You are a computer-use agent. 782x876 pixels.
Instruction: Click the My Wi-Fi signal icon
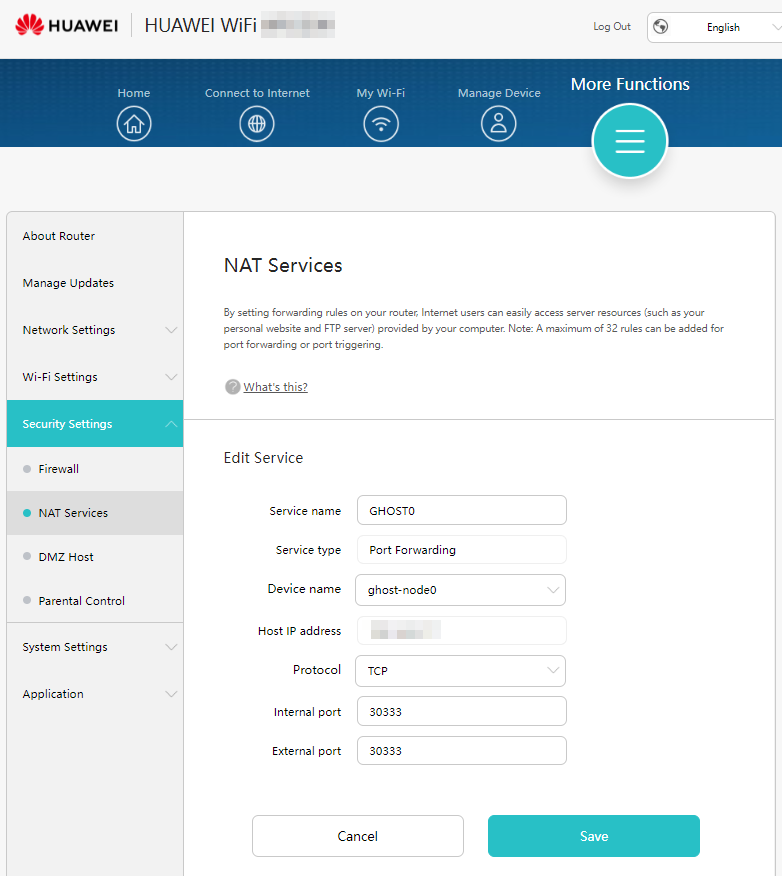click(381, 124)
